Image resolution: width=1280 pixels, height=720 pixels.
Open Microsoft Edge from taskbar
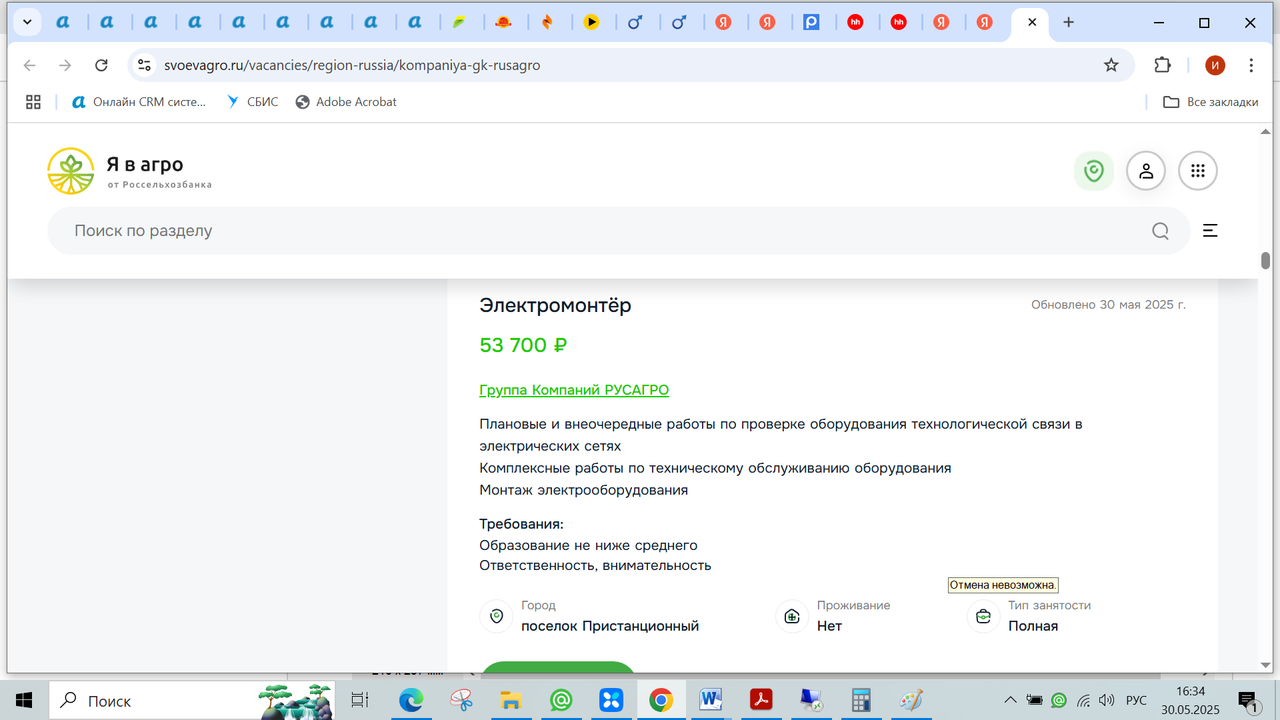(x=411, y=700)
